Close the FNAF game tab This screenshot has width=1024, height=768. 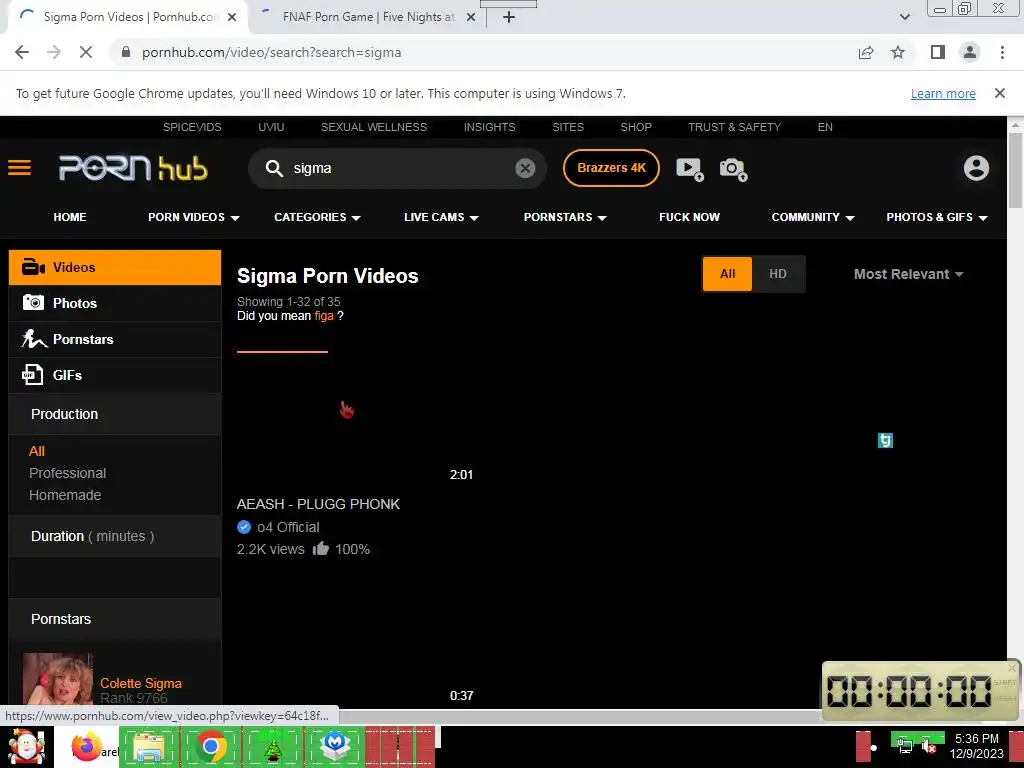(x=471, y=17)
